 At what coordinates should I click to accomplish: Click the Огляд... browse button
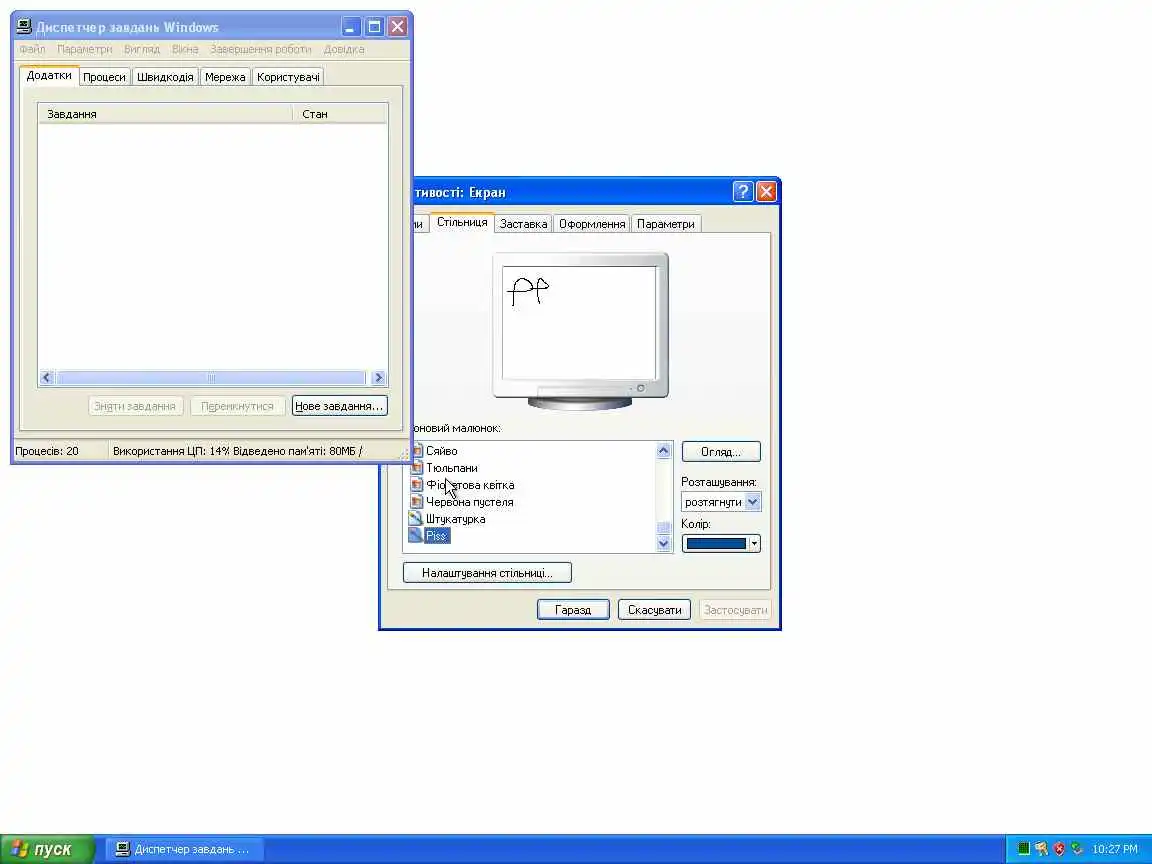[x=721, y=451]
